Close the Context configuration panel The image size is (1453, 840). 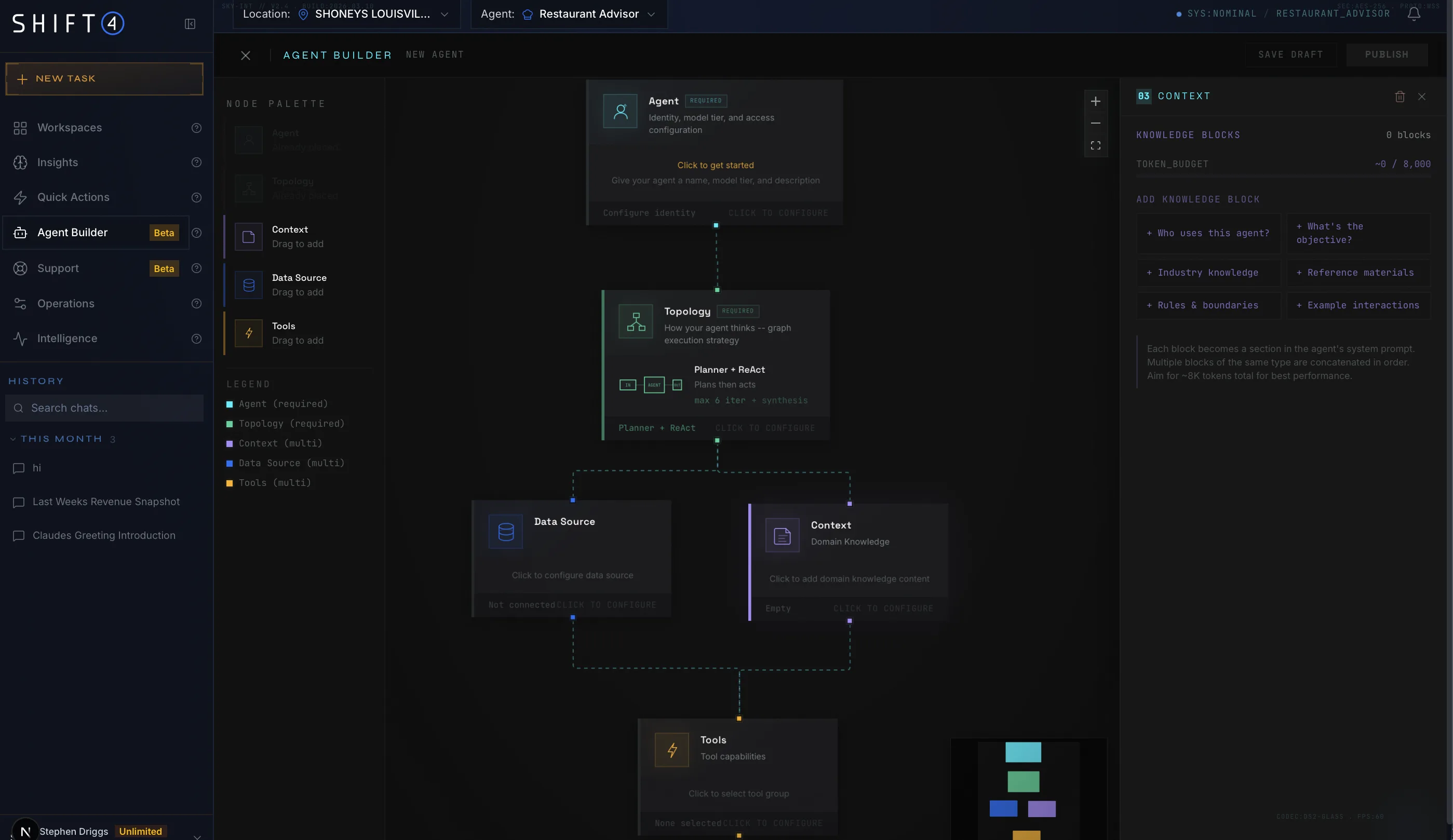1422,96
